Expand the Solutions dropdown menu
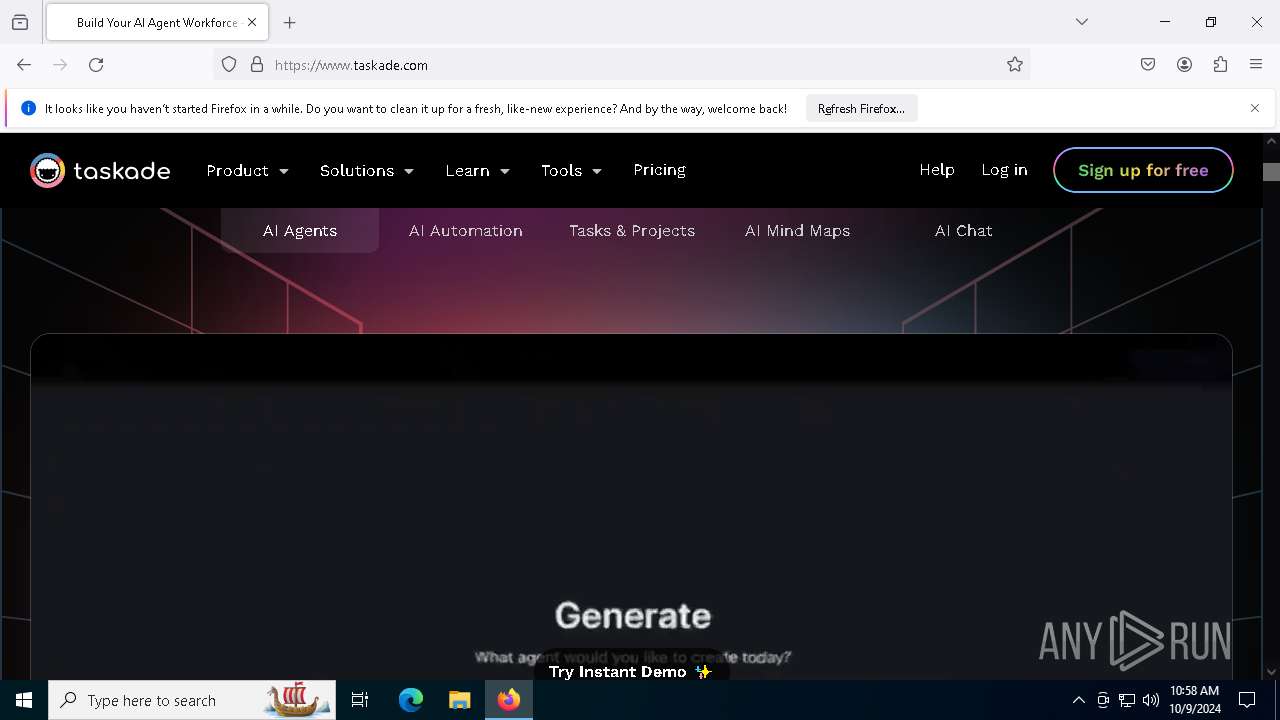The width and height of the screenshot is (1280, 720). [x=367, y=171]
